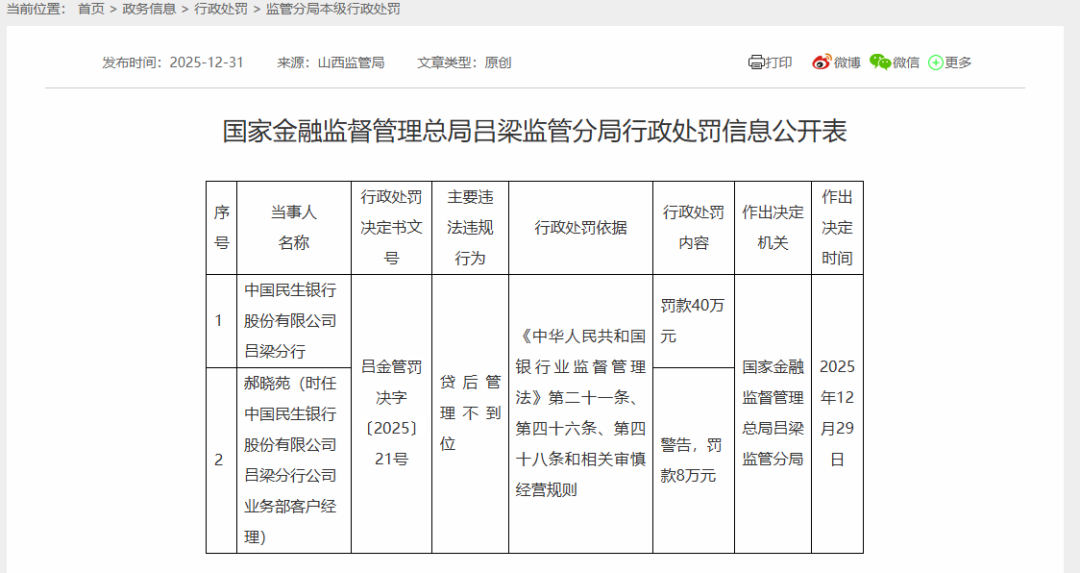The height and width of the screenshot is (573, 1080).
Task: Click the green plus 更多 icon
Action: (935, 63)
